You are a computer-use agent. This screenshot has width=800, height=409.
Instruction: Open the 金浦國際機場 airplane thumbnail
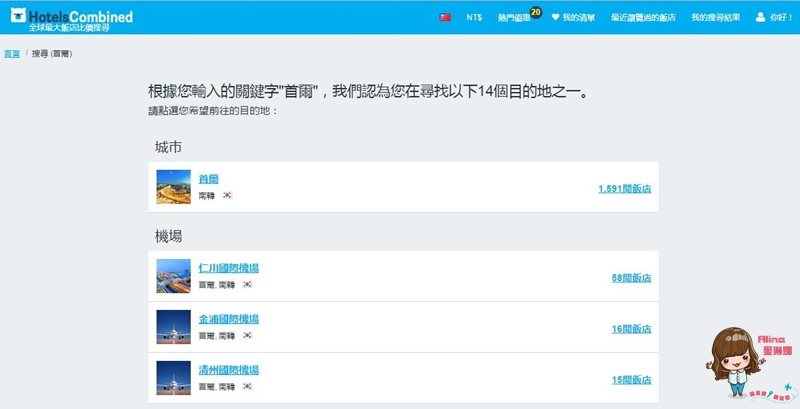(x=173, y=327)
